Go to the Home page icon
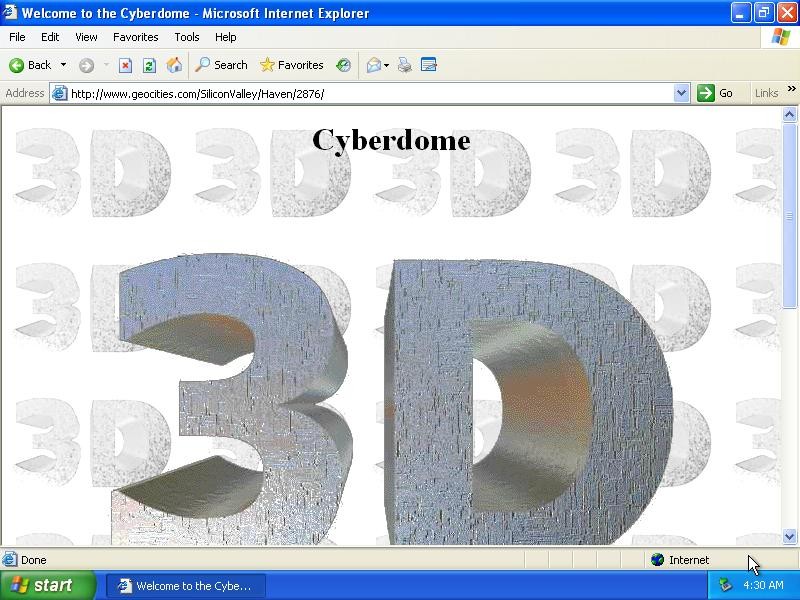Screen dimensions: 800x600 click(x=174, y=65)
